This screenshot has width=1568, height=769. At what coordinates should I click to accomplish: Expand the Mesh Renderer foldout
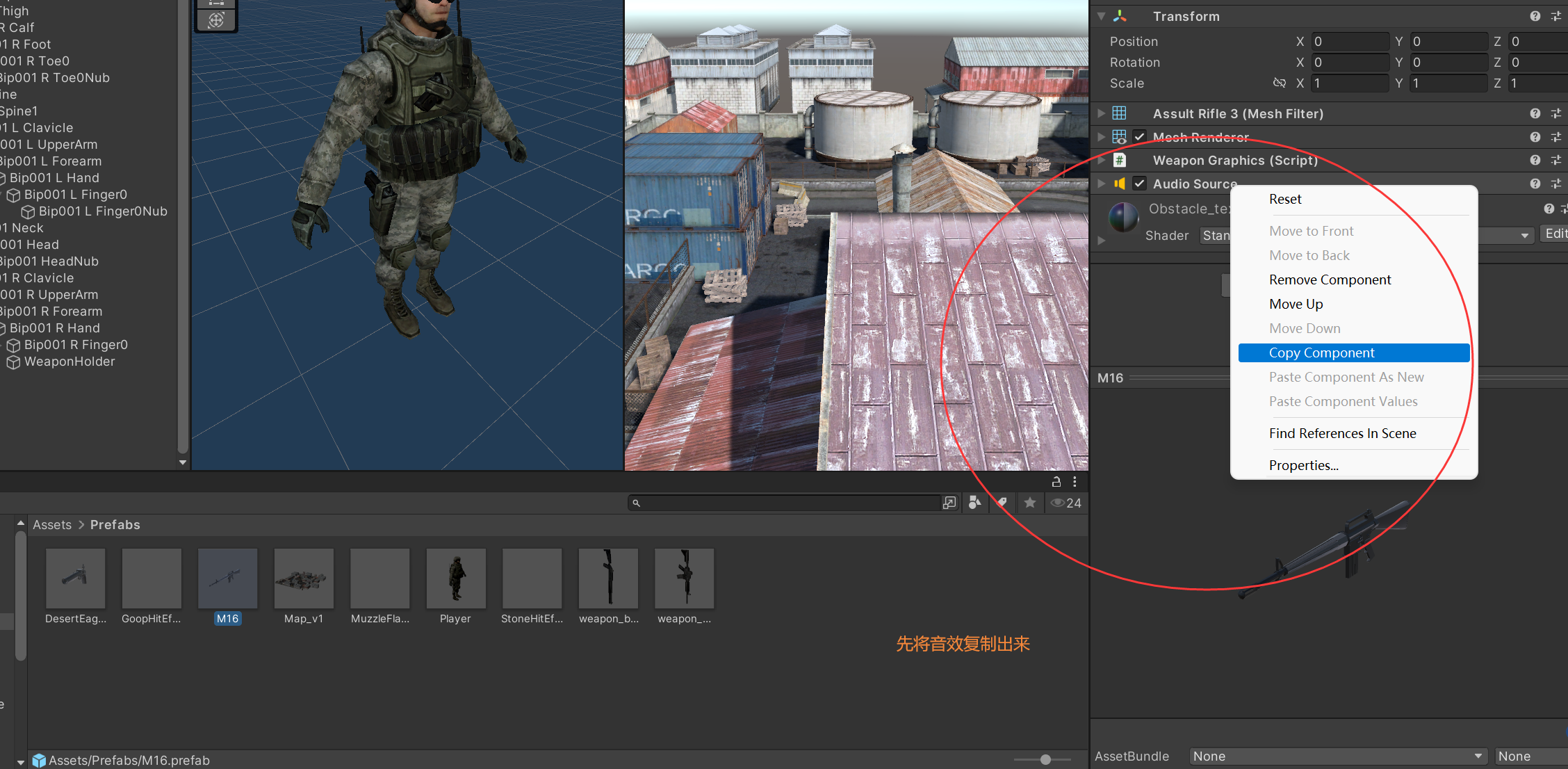coord(1101,137)
